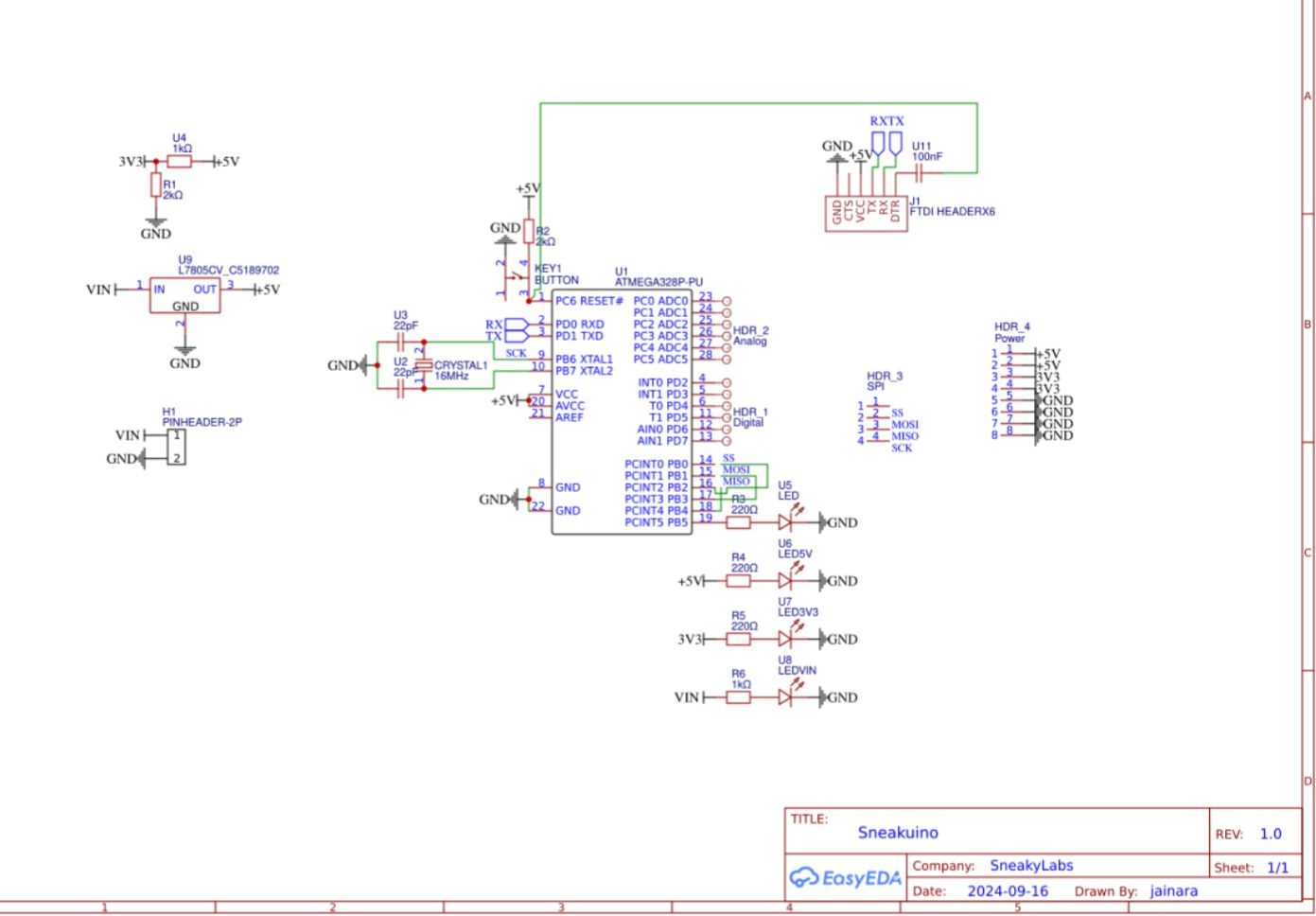The image size is (1316, 916).
Task: Select the HDR_4 Power header label
Action: [1011, 332]
